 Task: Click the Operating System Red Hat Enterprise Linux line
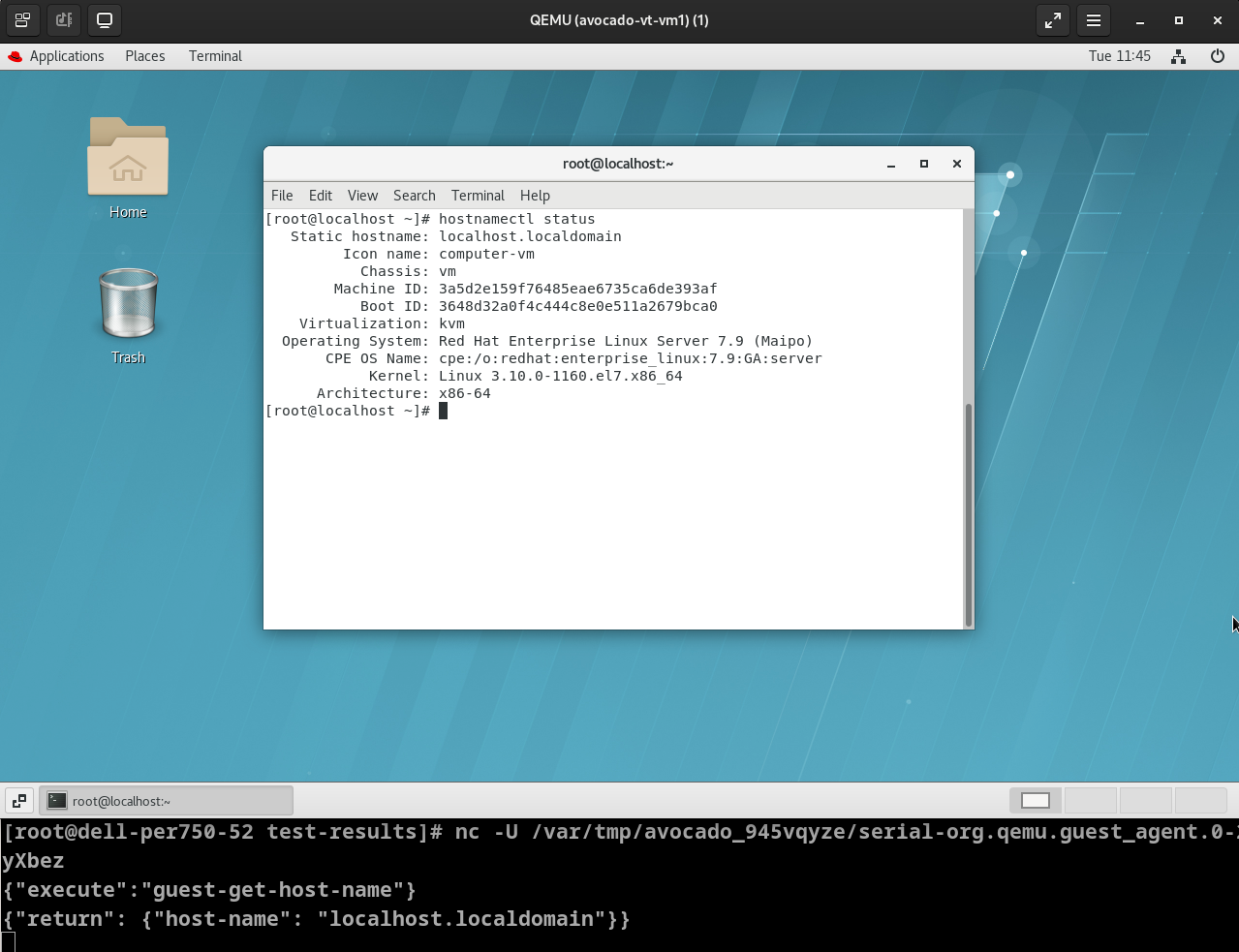[547, 341]
